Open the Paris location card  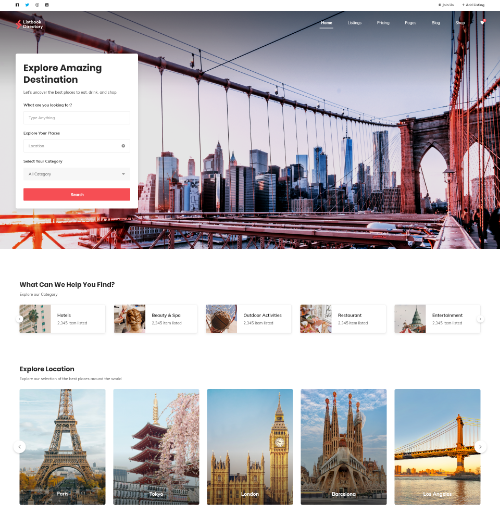62,447
